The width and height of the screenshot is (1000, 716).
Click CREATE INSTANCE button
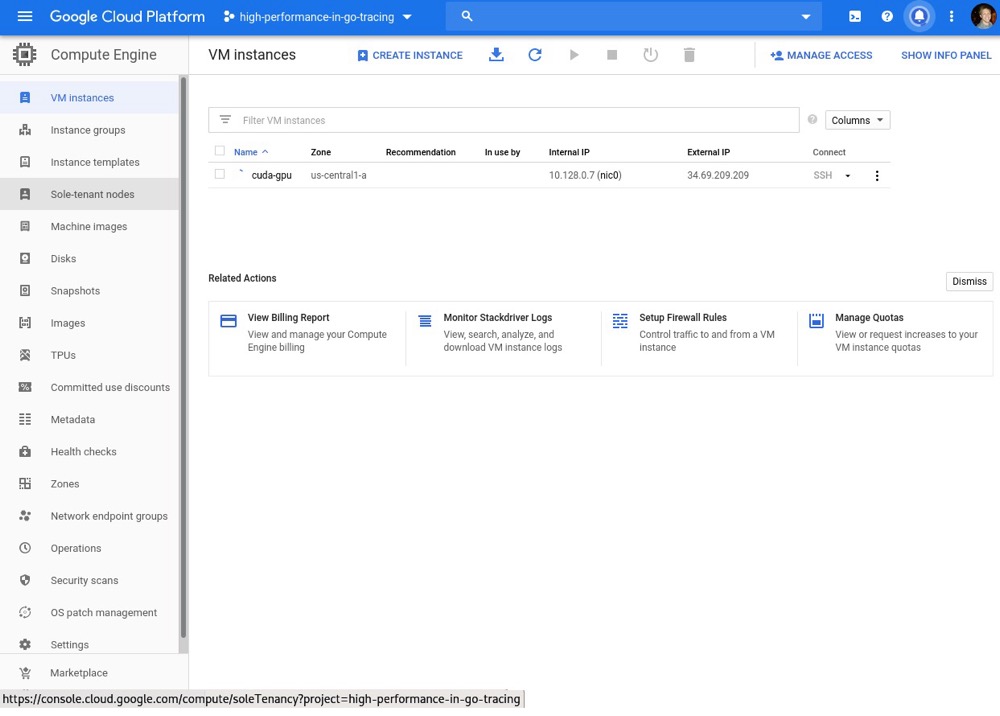(410, 55)
